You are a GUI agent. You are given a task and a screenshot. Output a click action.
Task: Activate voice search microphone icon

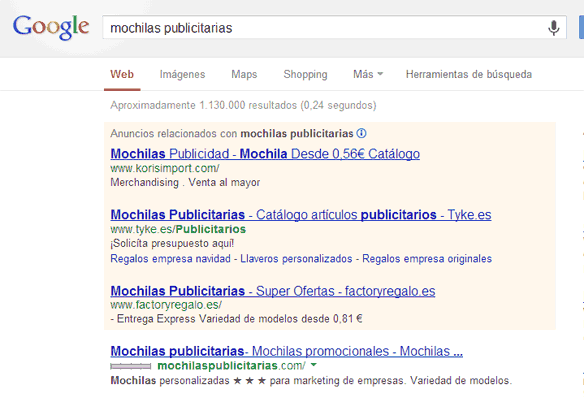click(x=553, y=28)
